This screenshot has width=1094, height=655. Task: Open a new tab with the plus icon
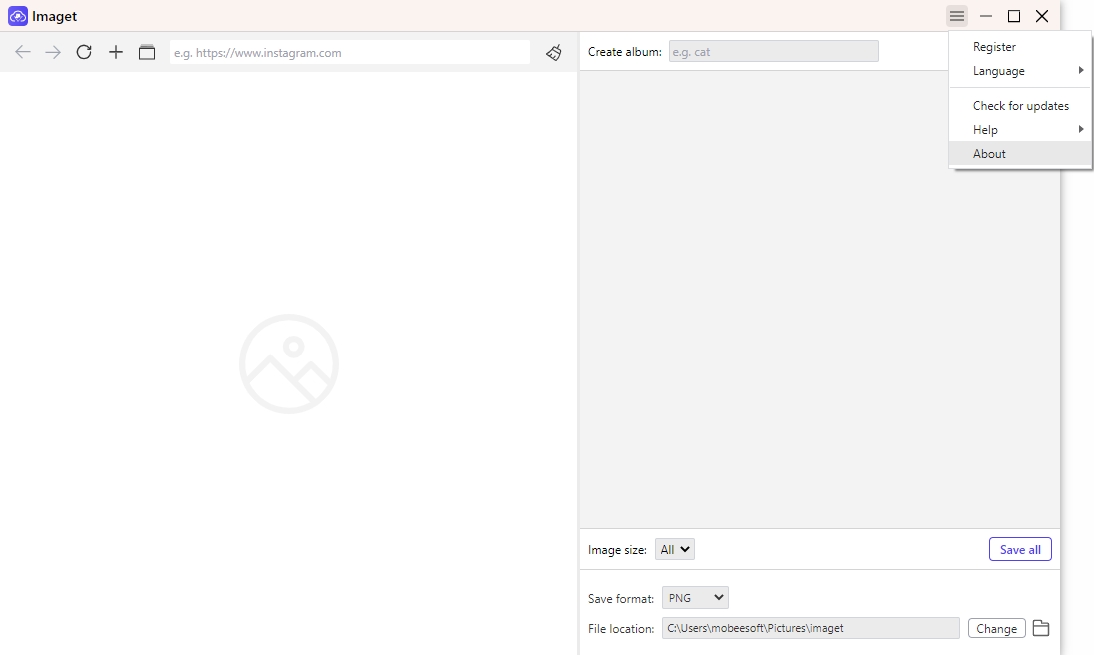(x=116, y=52)
